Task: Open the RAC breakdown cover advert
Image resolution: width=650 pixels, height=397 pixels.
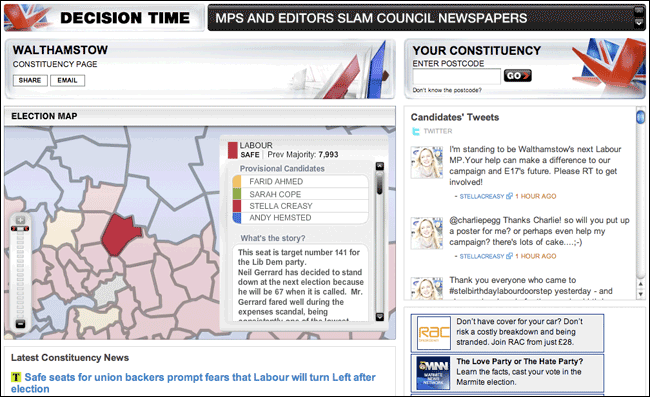Action: (x=507, y=332)
